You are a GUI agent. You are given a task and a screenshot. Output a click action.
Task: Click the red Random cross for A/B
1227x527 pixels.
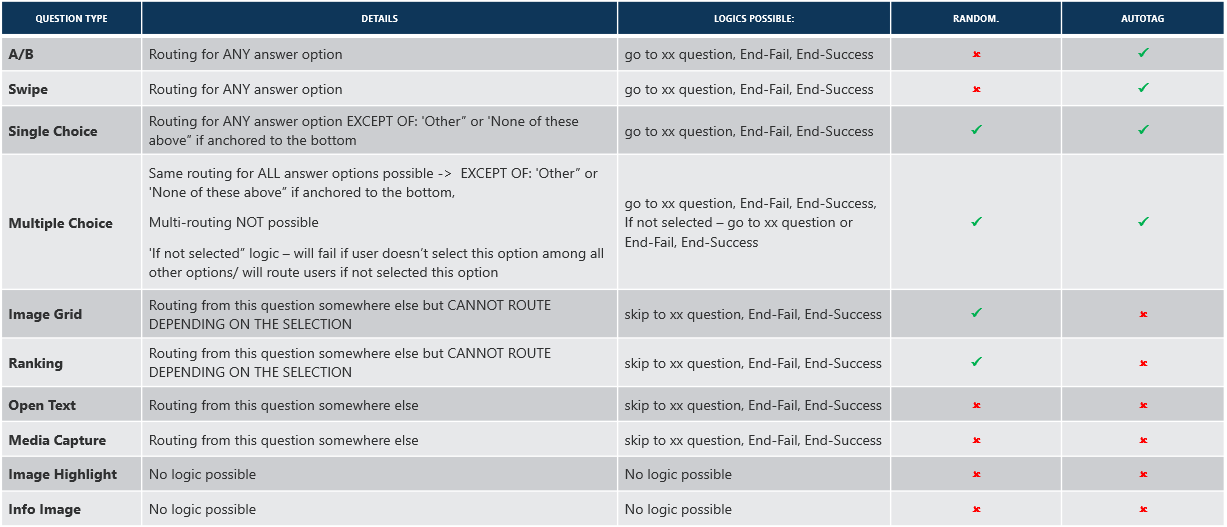pyautogui.click(x=976, y=55)
